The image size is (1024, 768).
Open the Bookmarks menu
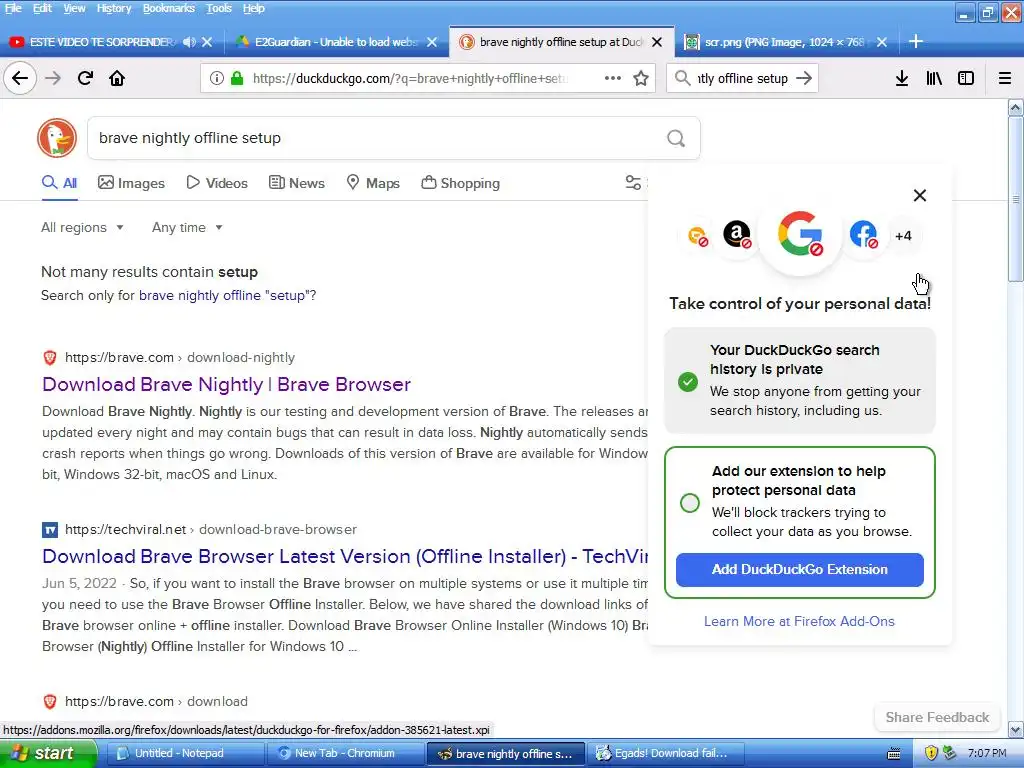(x=168, y=8)
